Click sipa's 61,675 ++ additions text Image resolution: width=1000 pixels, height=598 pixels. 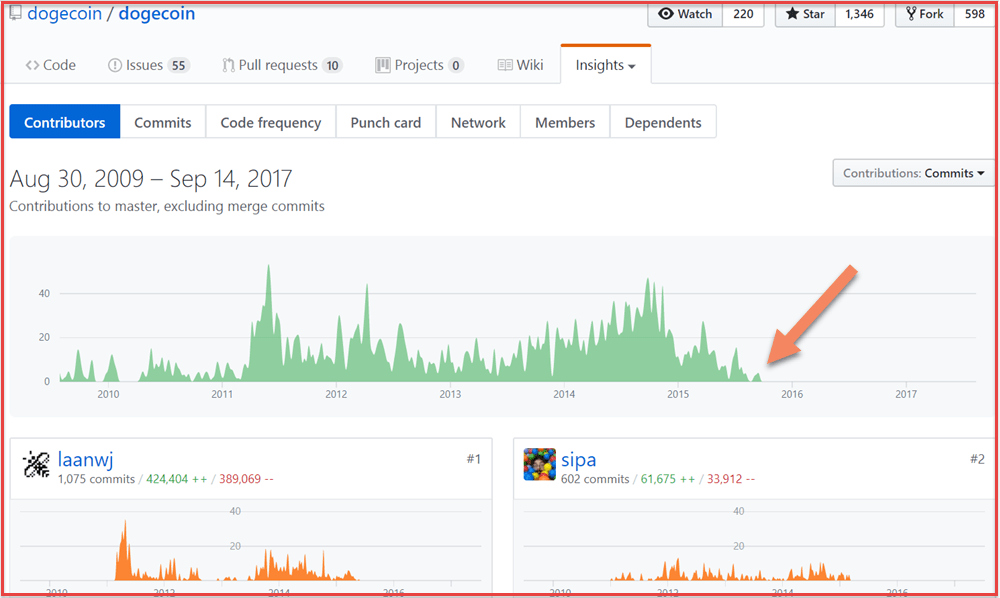[668, 479]
